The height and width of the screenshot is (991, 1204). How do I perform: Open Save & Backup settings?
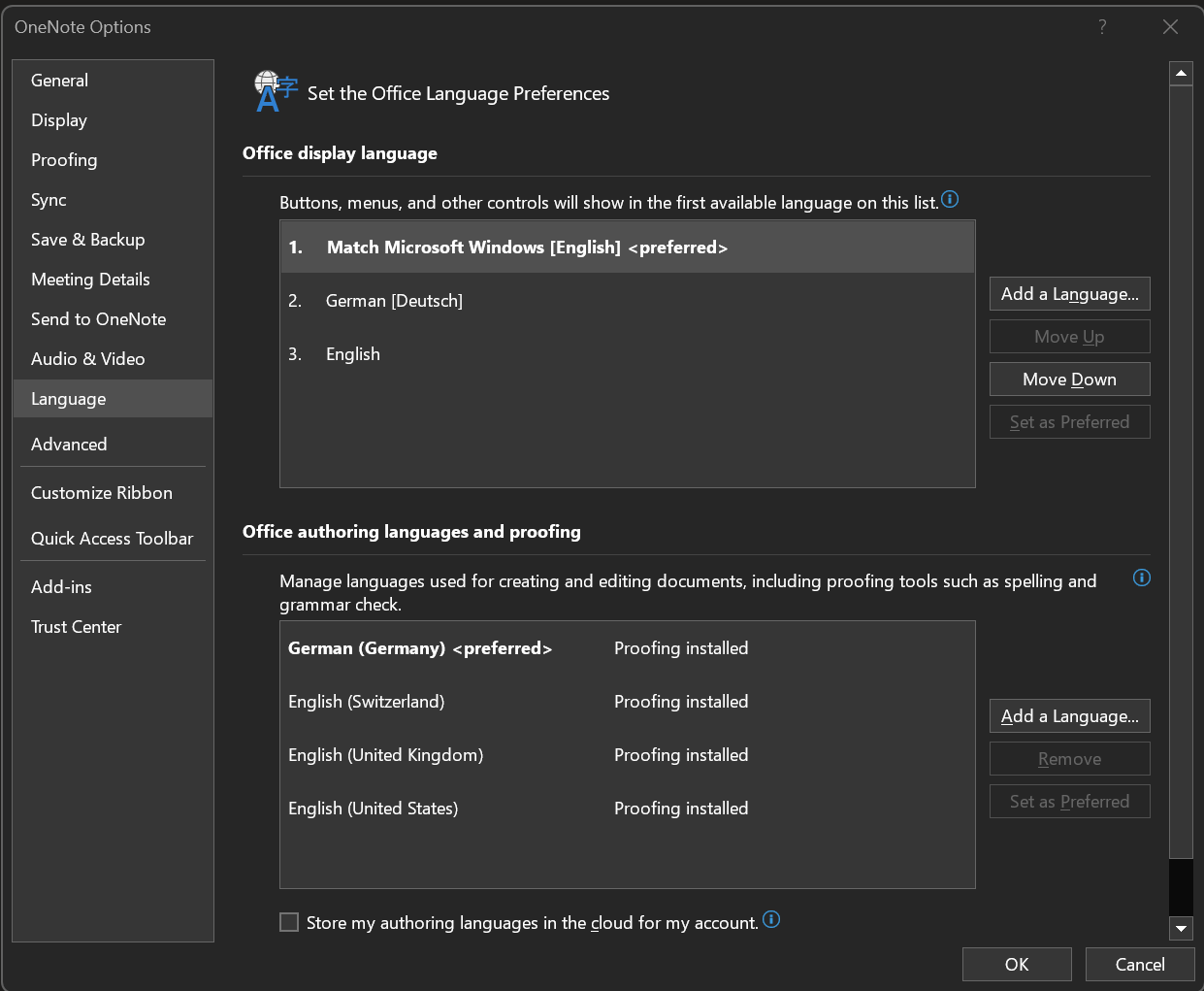coord(113,240)
